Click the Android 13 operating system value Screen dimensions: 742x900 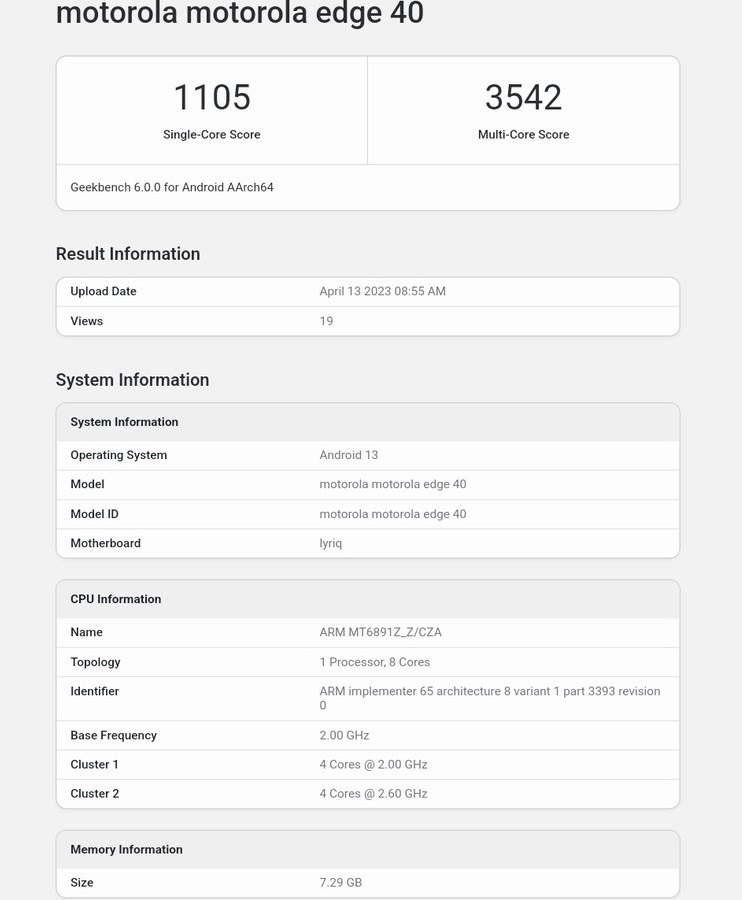click(349, 455)
